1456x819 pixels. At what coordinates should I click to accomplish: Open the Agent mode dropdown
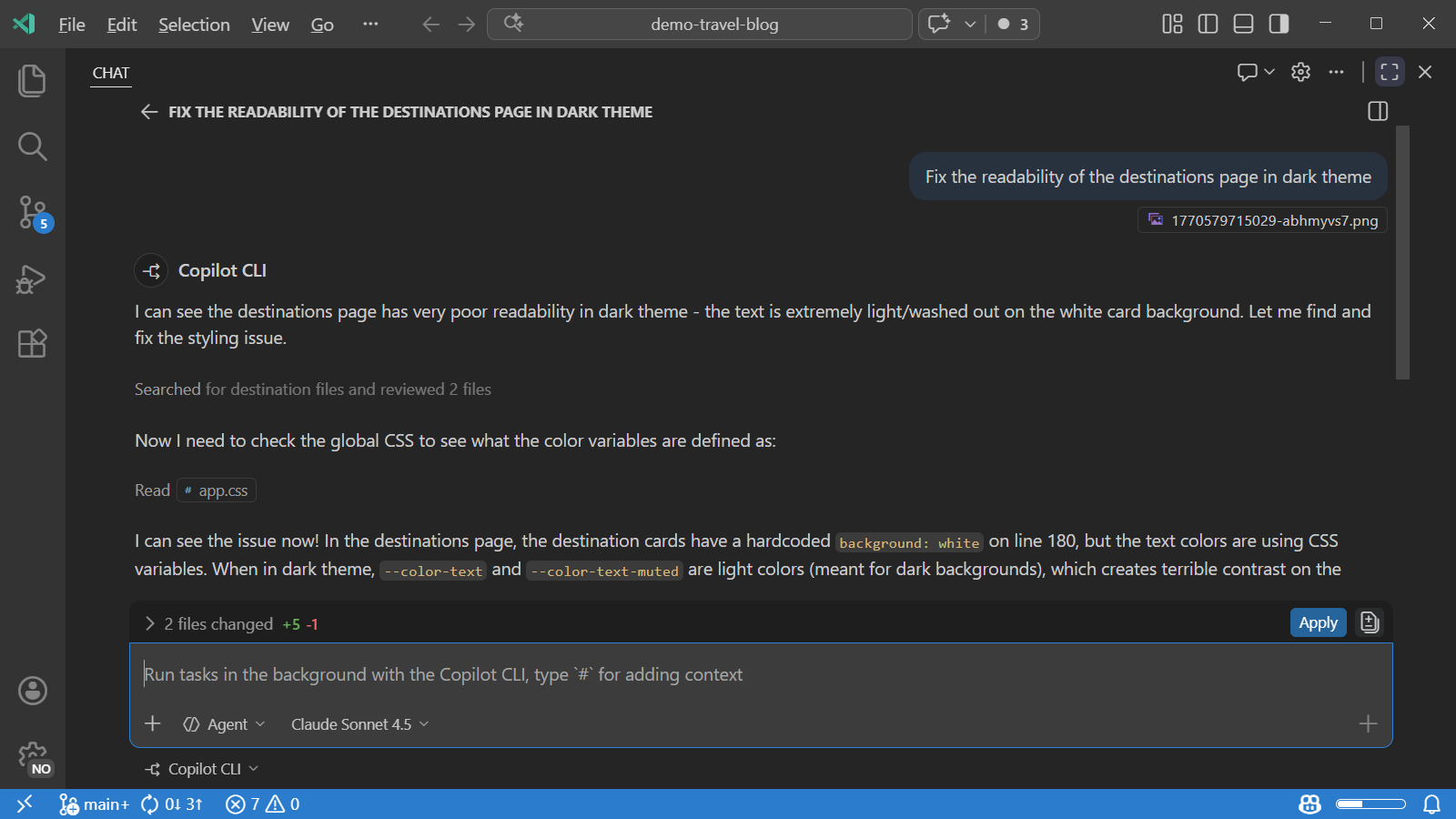click(x=223, y=723)
